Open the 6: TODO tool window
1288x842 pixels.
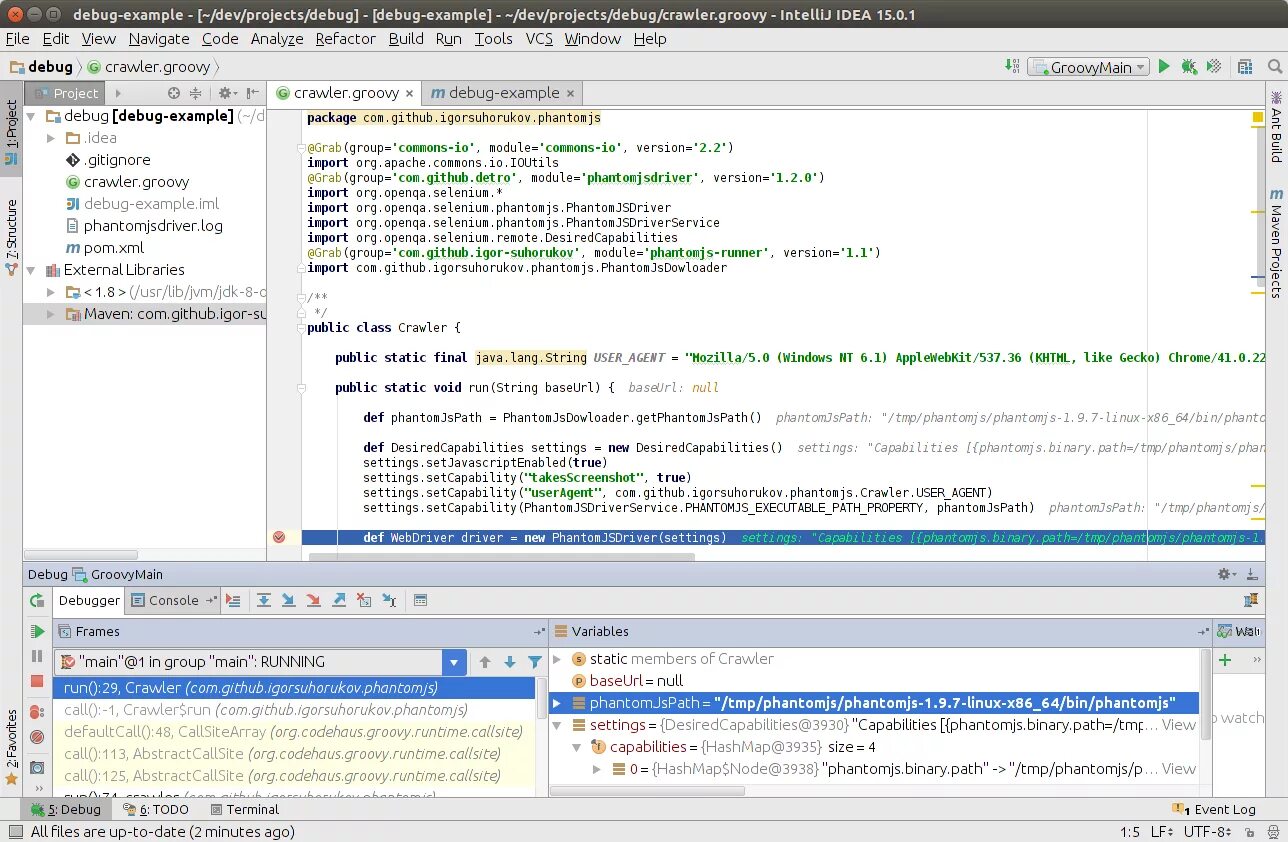click(155, 810)
